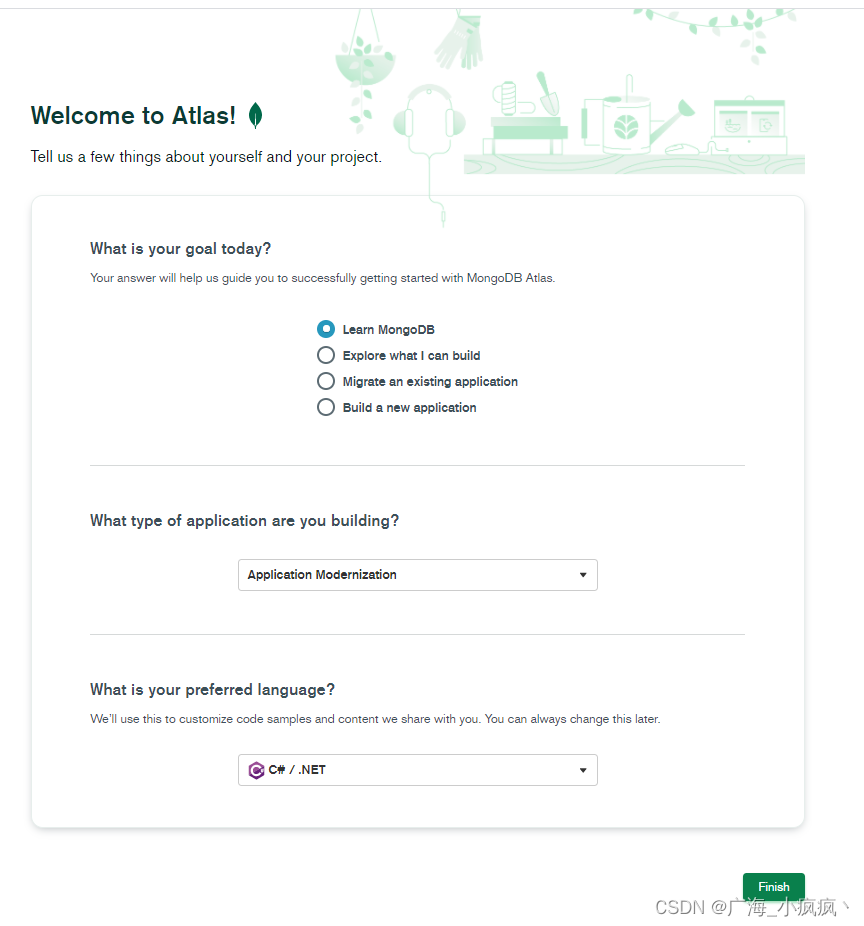Click the What is your preferred language? heading
864x926 pixels.
tap(212, 690)
